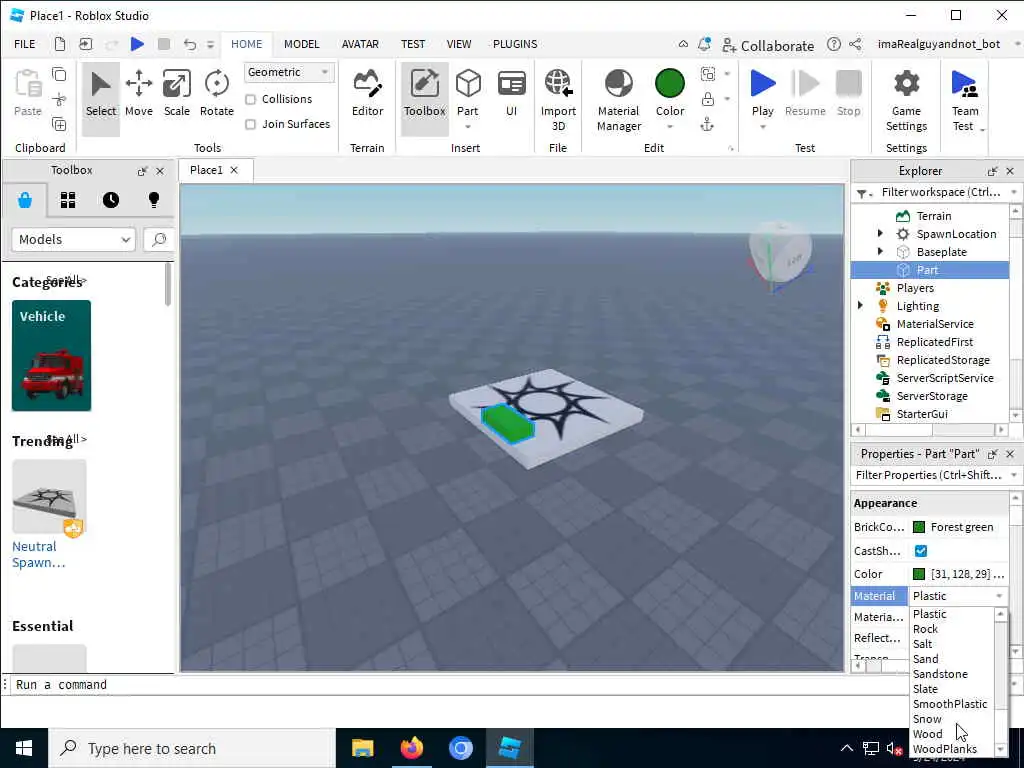
Task: Open the UI insert tool
Action: click(x=511, y=93)
